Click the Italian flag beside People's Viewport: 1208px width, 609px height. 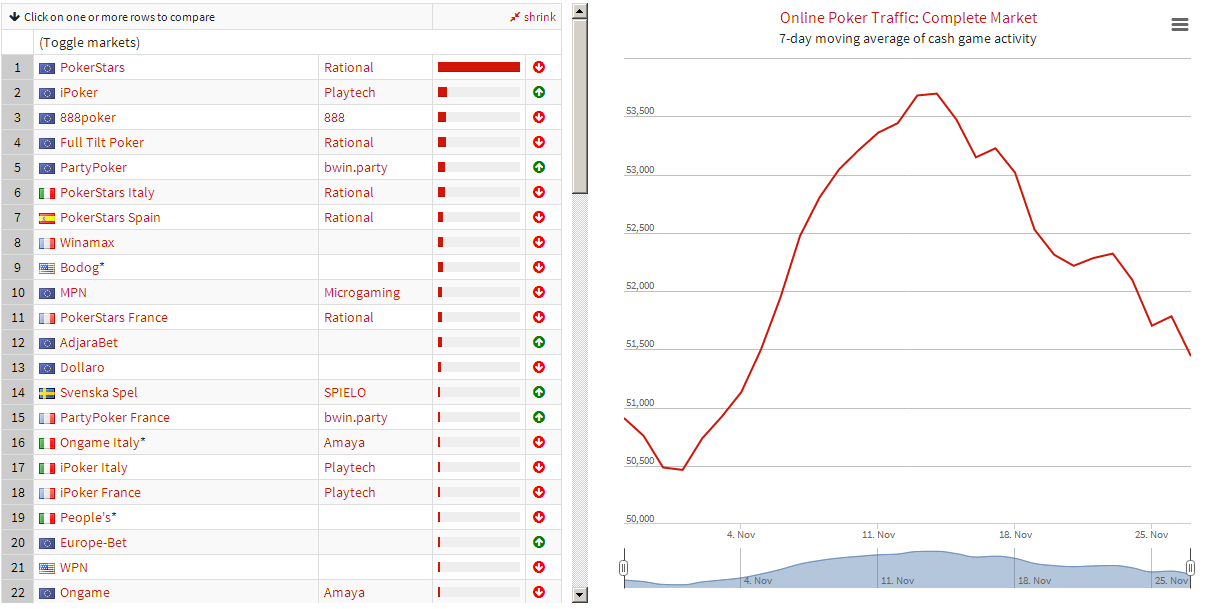tap(47, 518)
